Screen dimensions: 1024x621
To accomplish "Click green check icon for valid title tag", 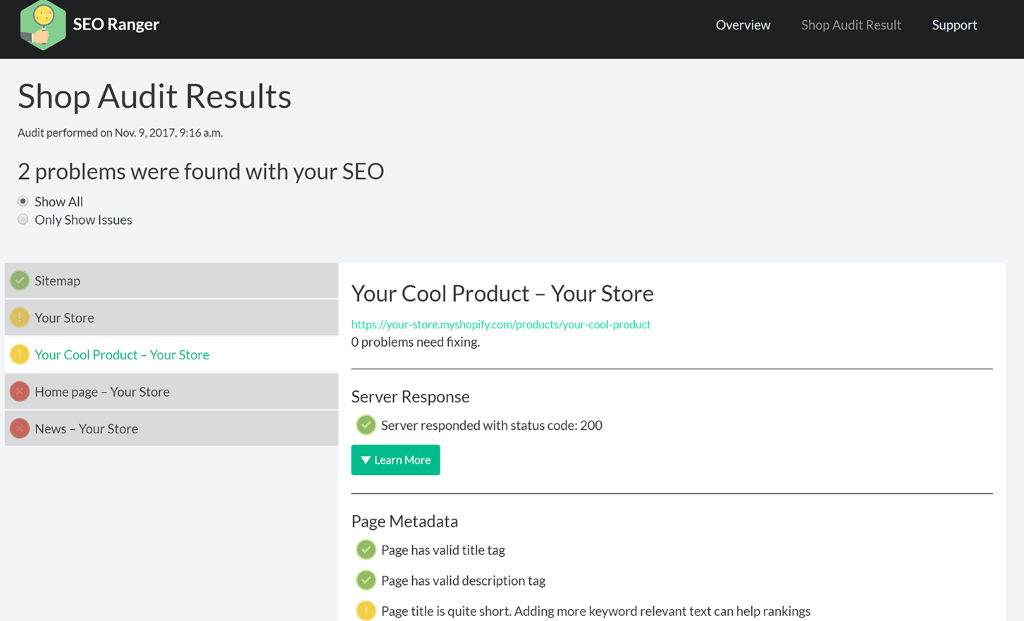I will [366, 550].
